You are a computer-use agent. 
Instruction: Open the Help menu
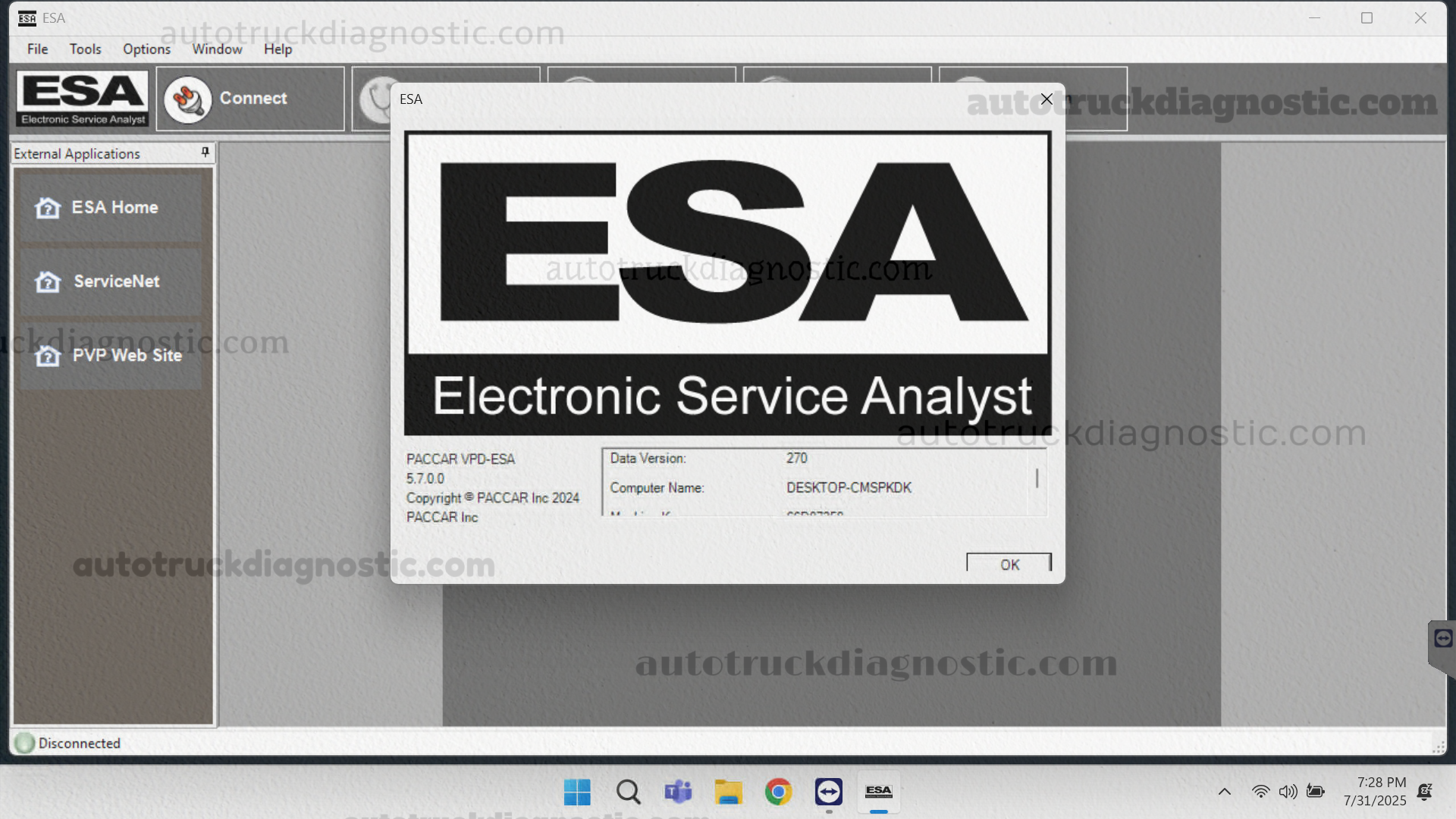point(278,49)
